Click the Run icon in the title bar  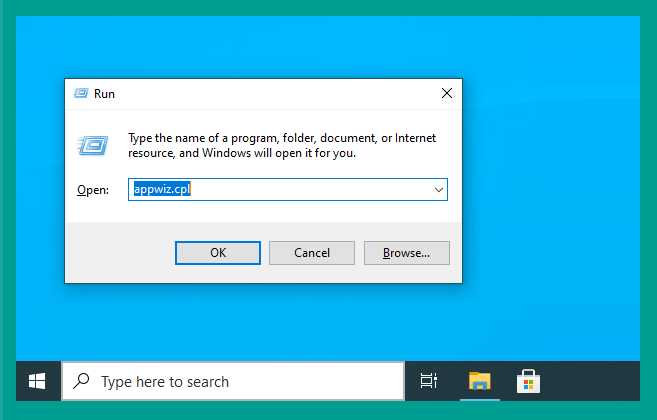point(81,93)
